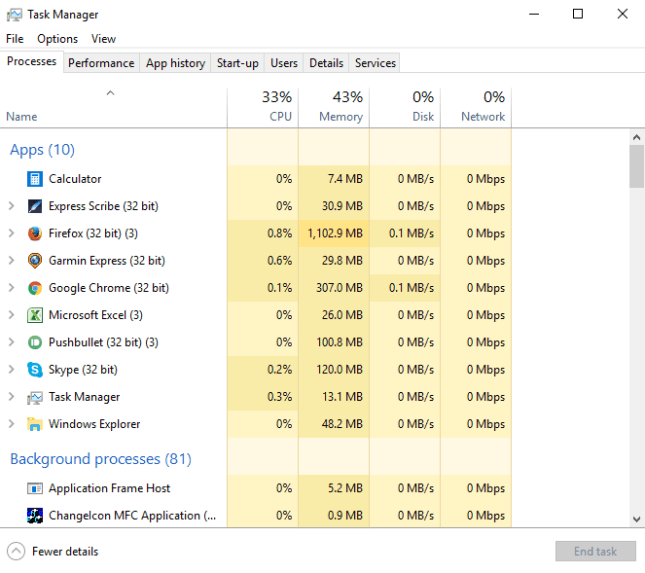The width and height of the screenshot is (645, 573).
Task: Click the Fewer details link
Action: tap(65, 551)
